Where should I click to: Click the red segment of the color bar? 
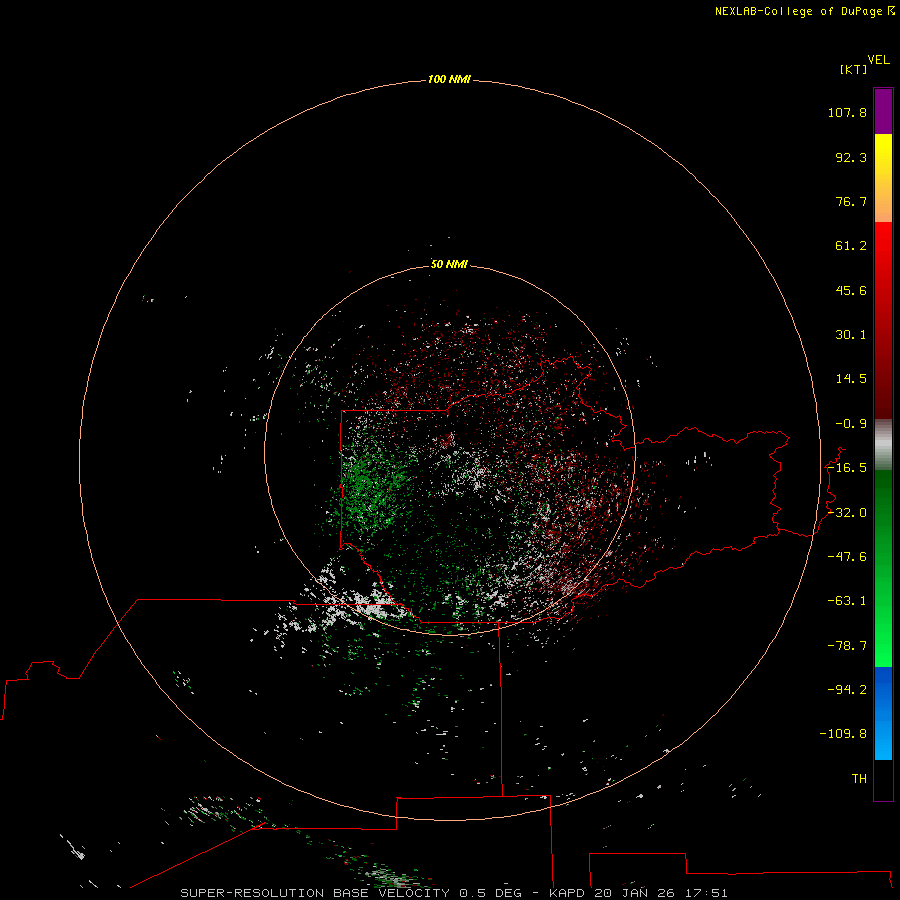883,320
